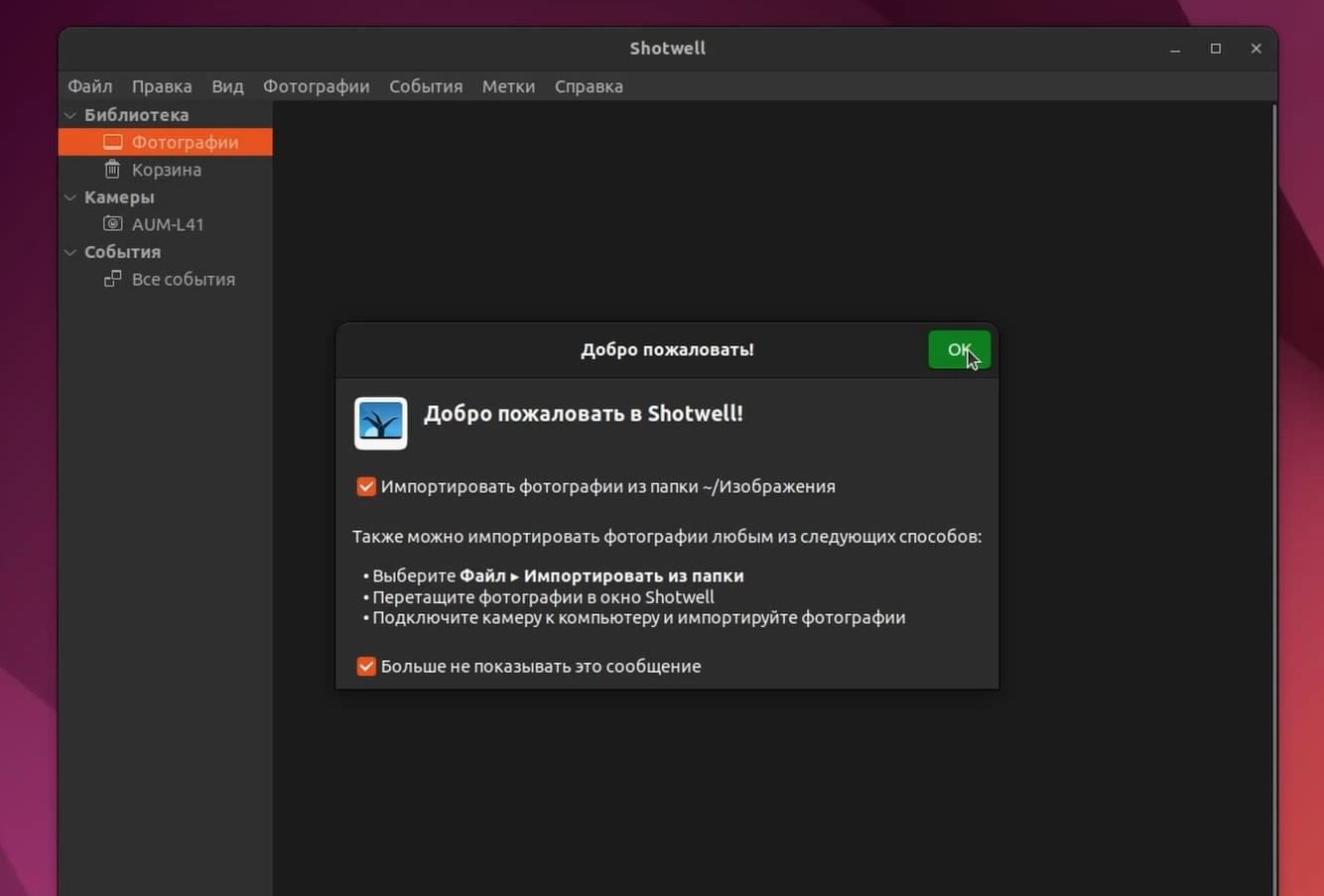Image resolution: width=1324 pixels, height=896 pixels.
Task: Collapse the Библиотека section arrow
Action: [x=70, y=115]
